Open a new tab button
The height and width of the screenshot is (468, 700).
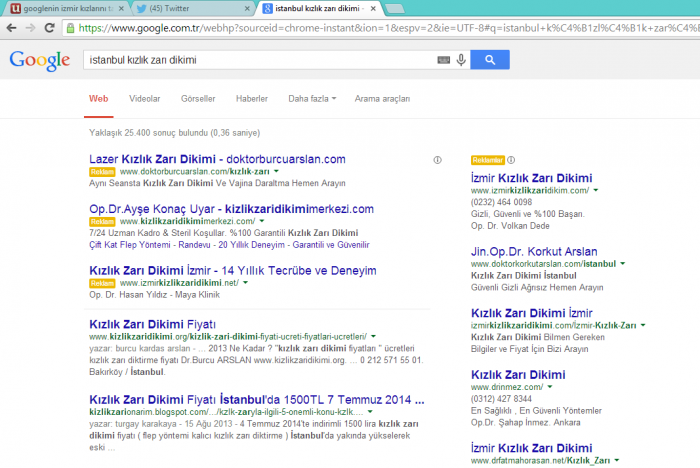tap(394, 8)
